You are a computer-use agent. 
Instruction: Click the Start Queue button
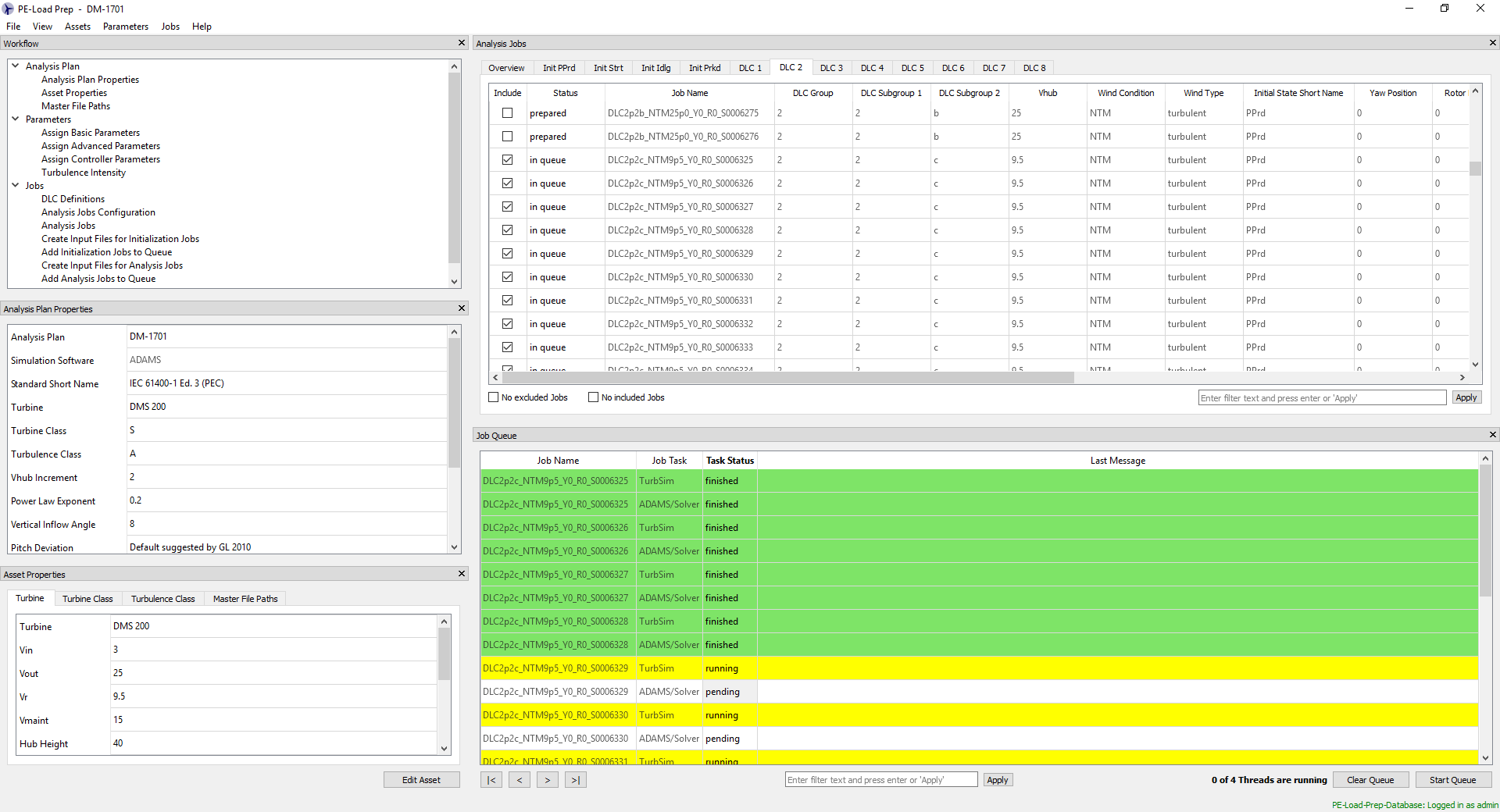[1452, 780]
